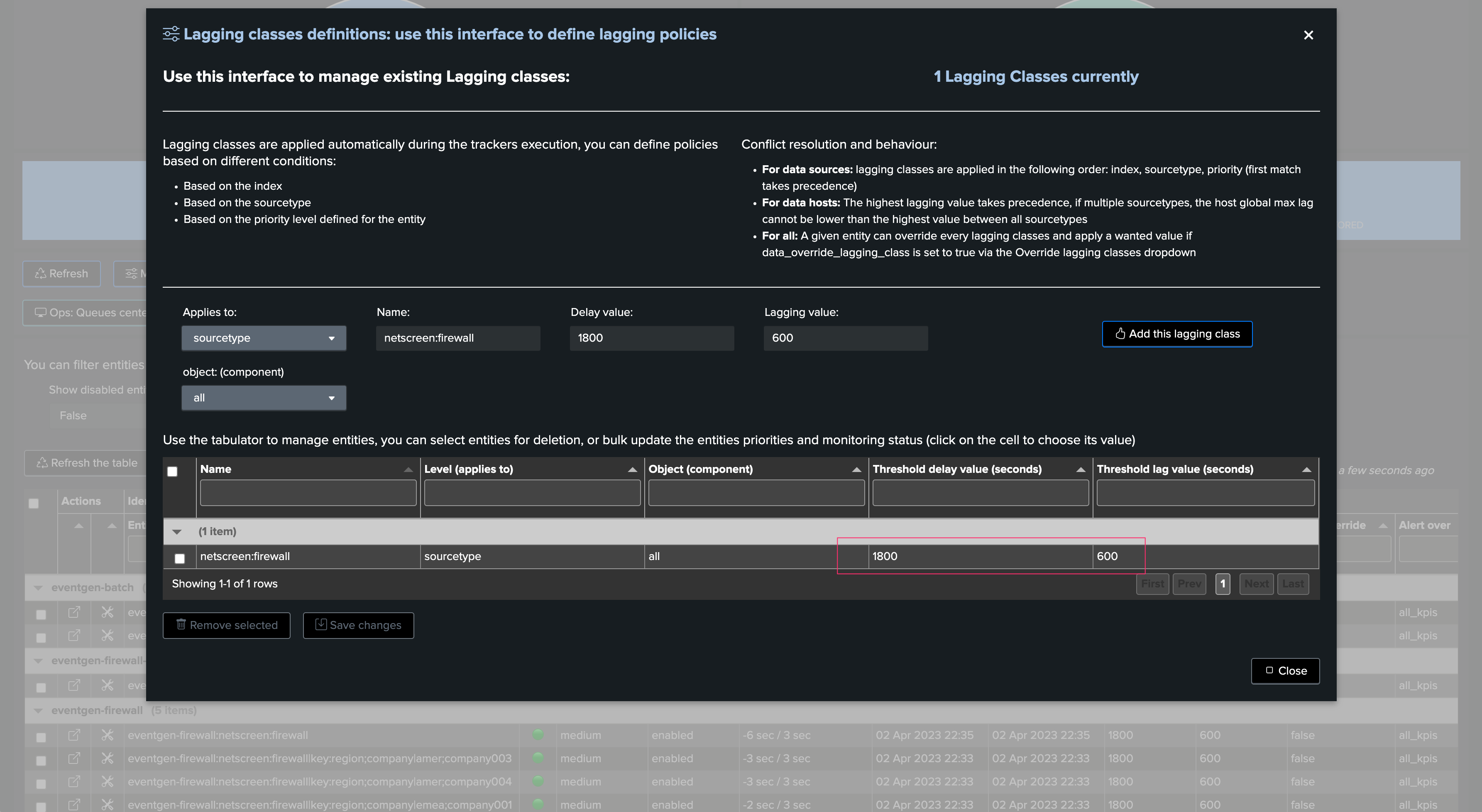Collapse the eventgen-batch group in background table
The width and height of the screenshot is (1482, 812).
pyautogui.click(x=38, y=587)
